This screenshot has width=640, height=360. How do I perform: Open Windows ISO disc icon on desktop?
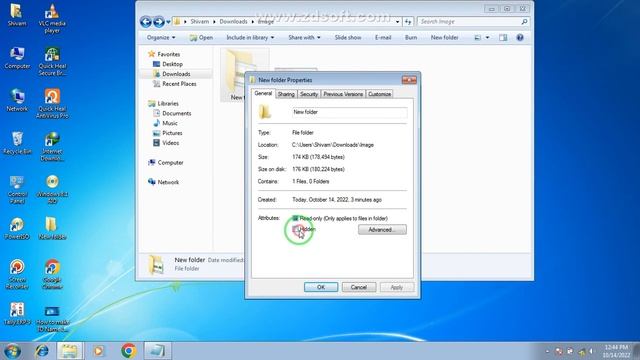(x=52, y=189)
